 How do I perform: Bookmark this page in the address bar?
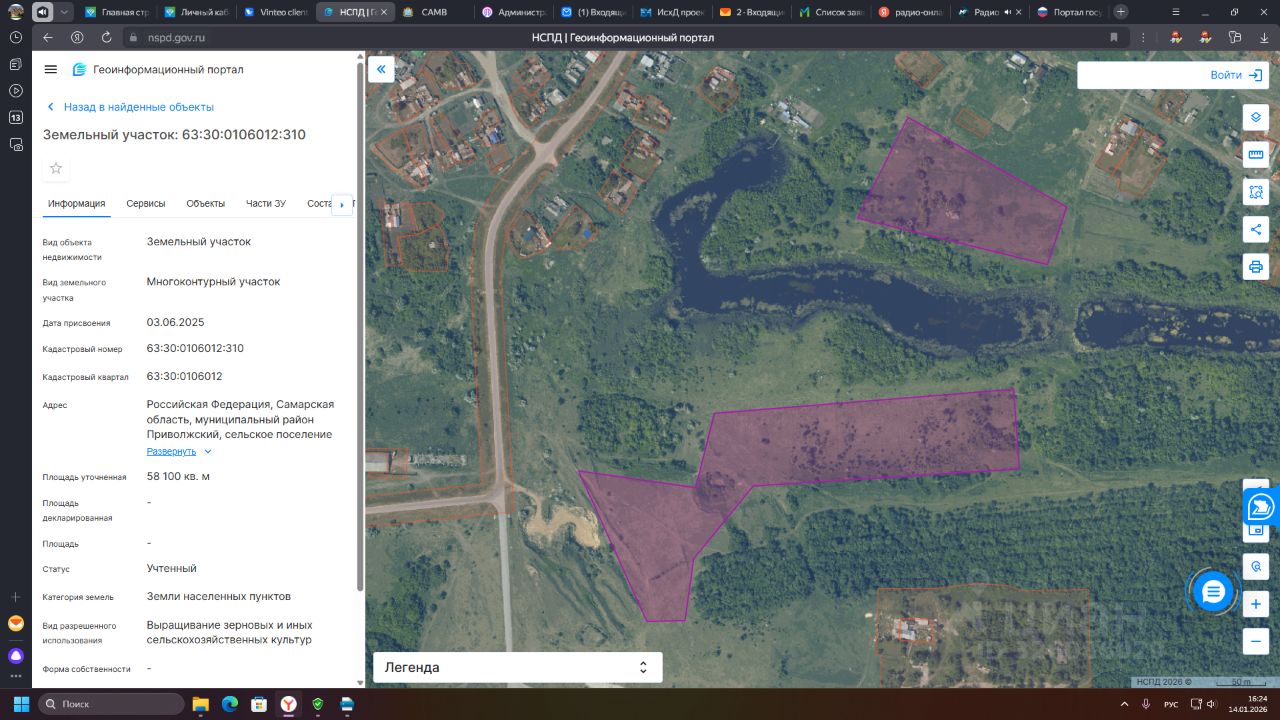pos(1114,37)
